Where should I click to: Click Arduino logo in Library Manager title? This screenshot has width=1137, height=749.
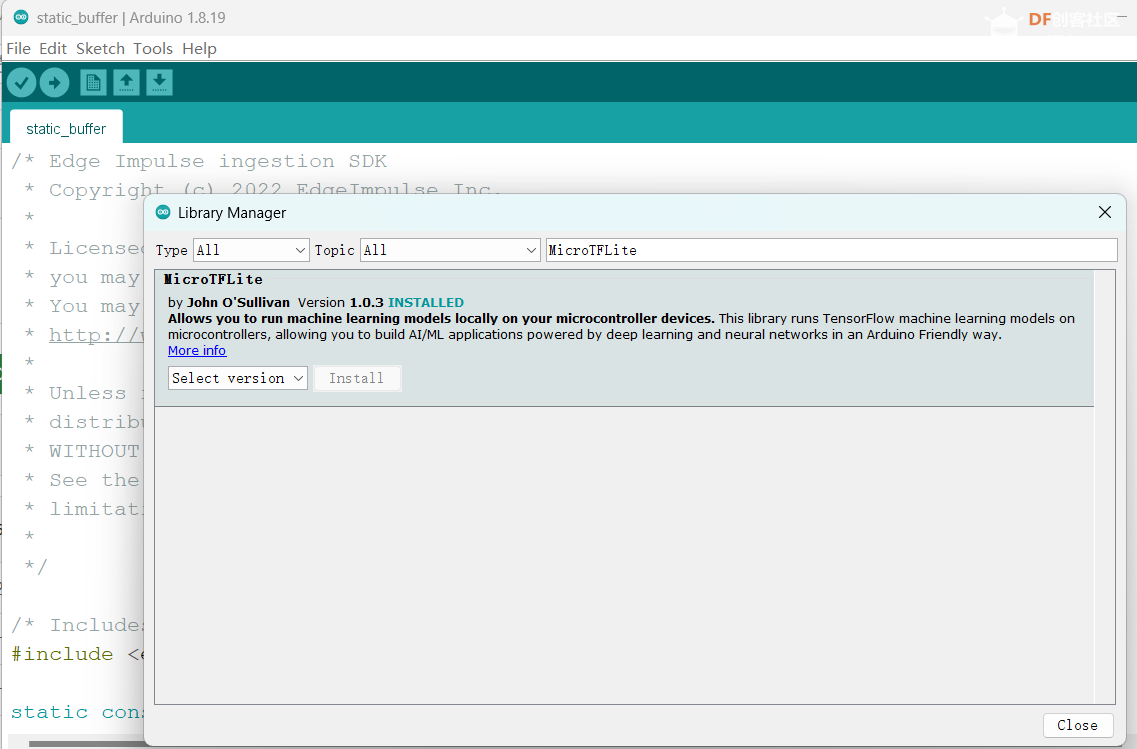pos(163,212)
